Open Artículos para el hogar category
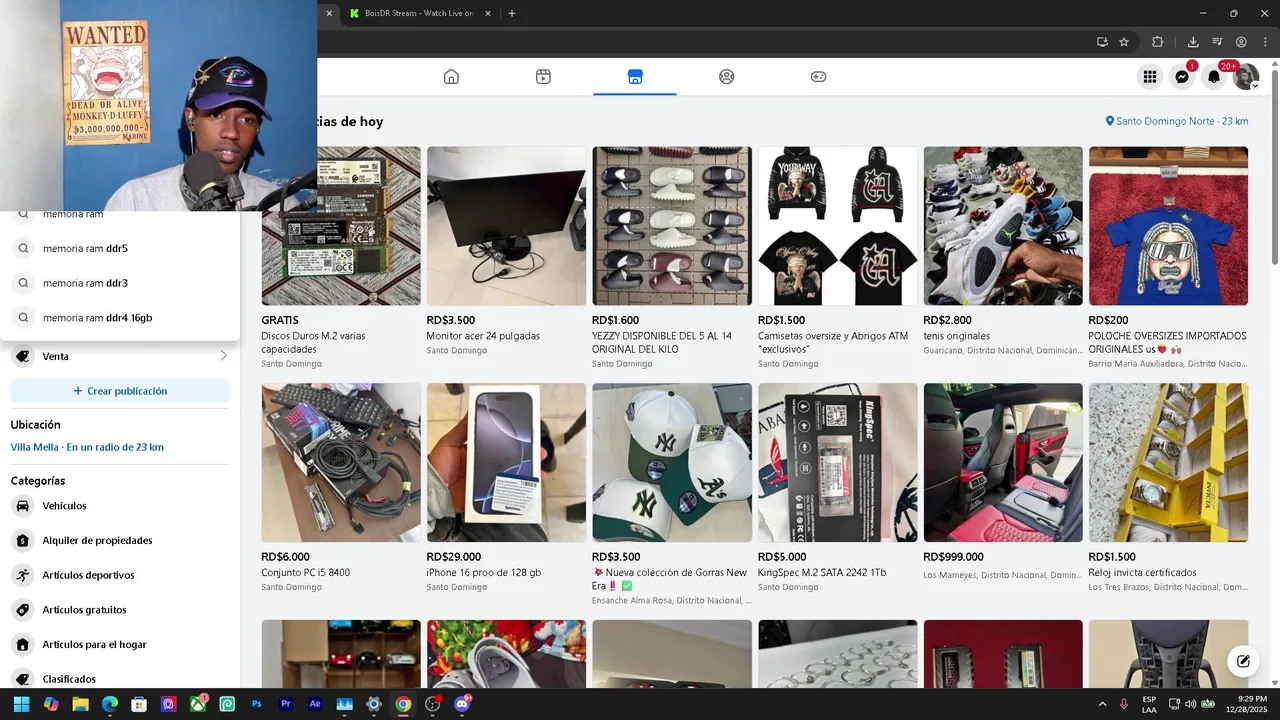 (x=120, y=644)
